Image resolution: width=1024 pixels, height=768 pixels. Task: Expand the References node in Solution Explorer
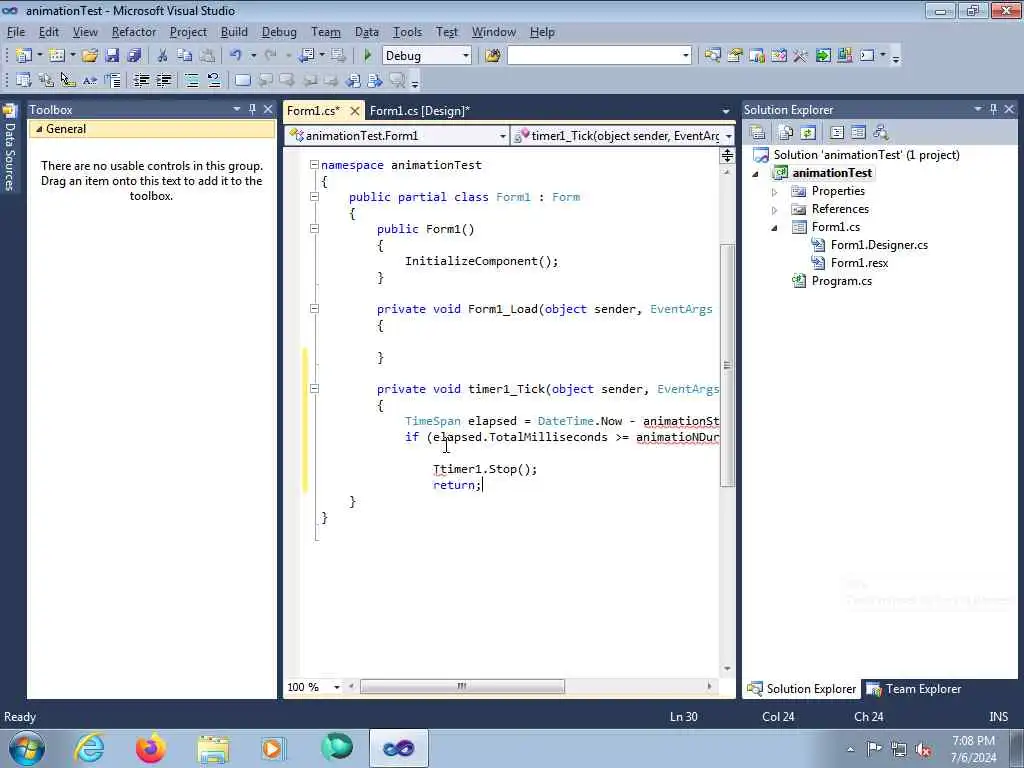coord(775,210)
